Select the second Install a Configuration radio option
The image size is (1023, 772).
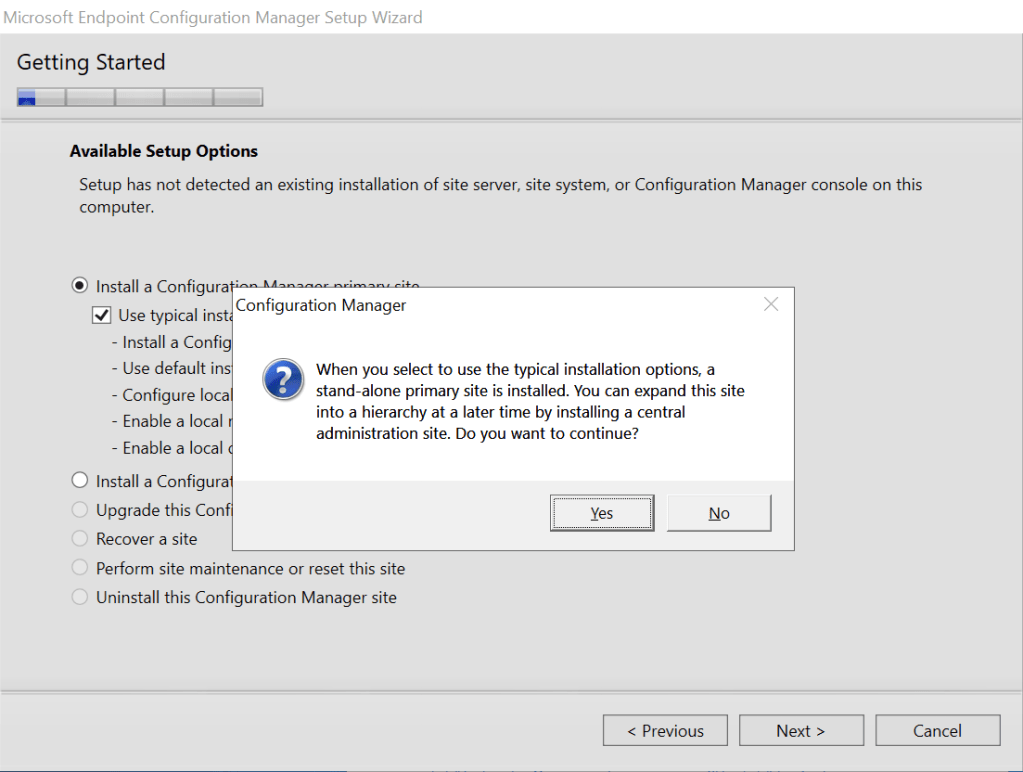80,481
